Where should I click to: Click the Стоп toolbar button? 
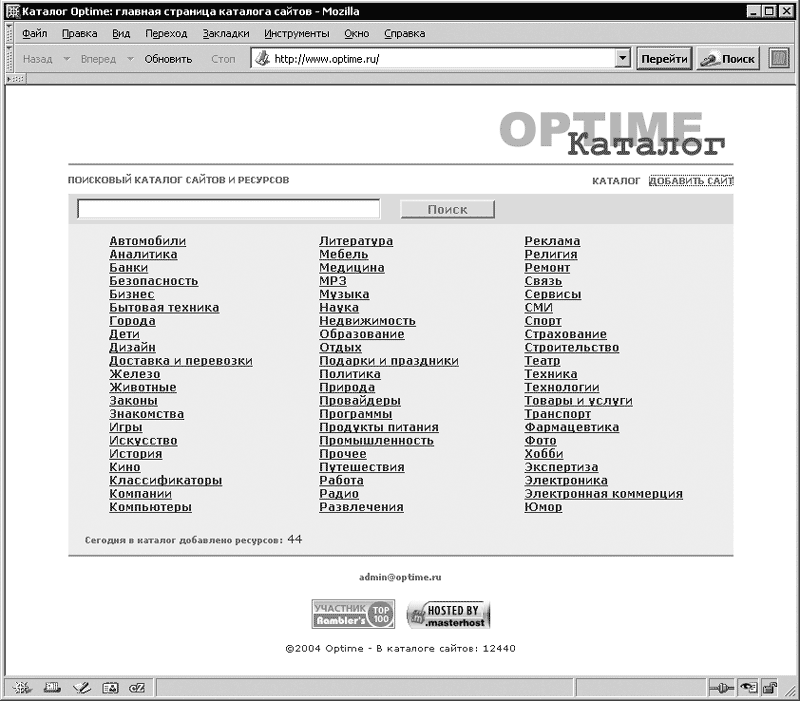[x=223, y=59]
